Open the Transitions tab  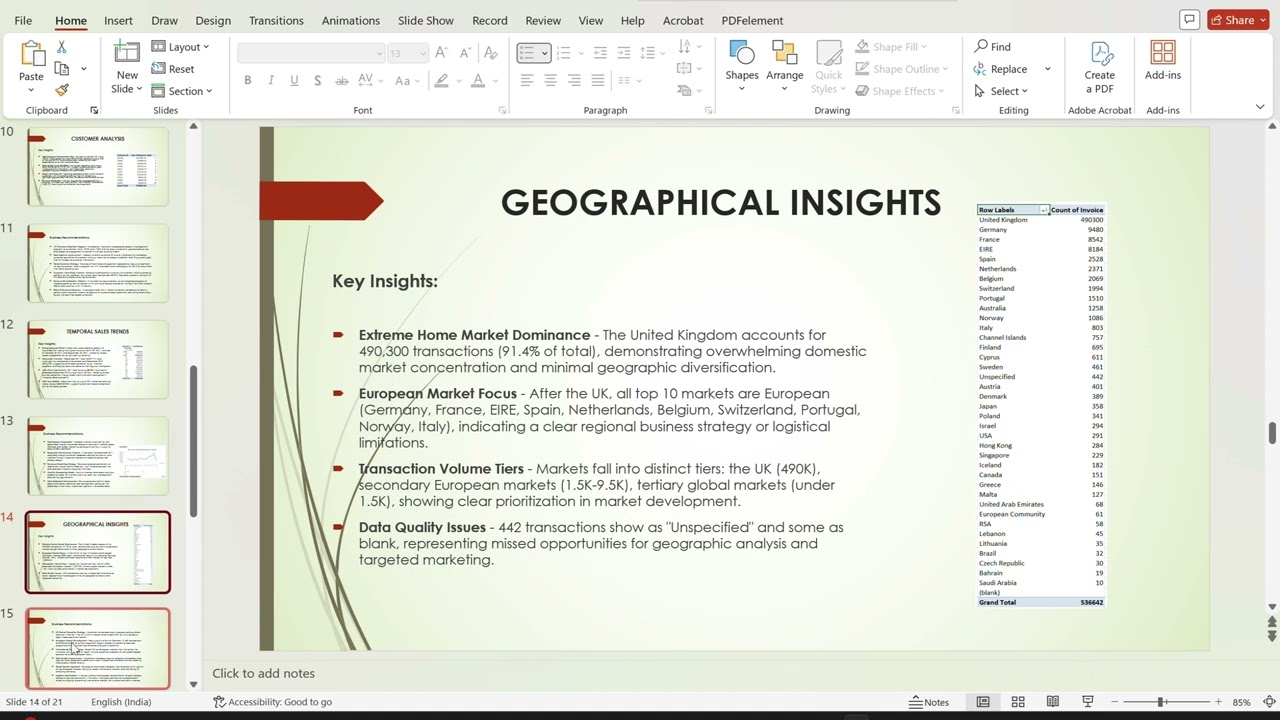(x=276, y=20)
